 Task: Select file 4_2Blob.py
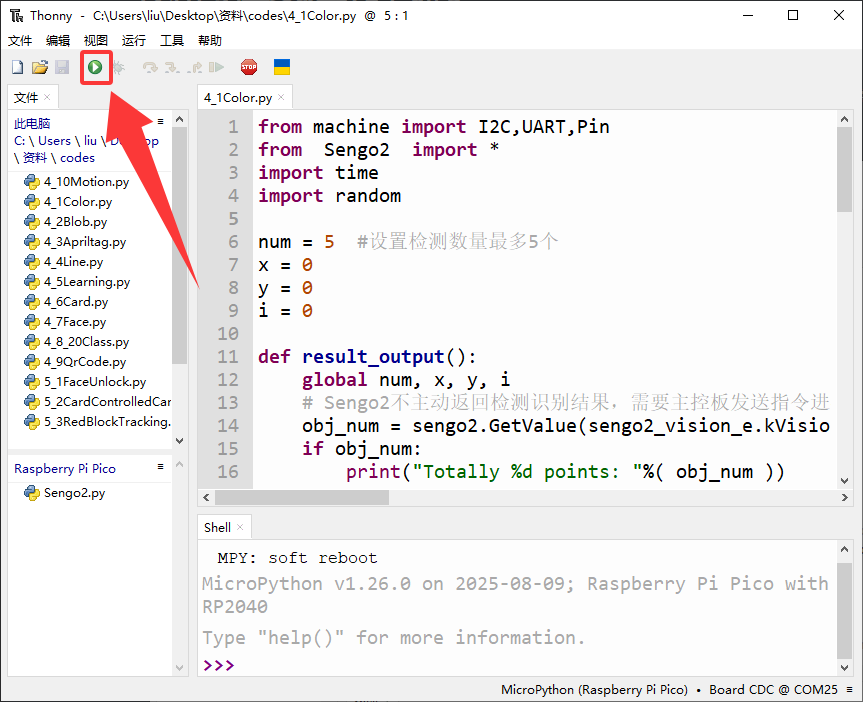(66, 222)
